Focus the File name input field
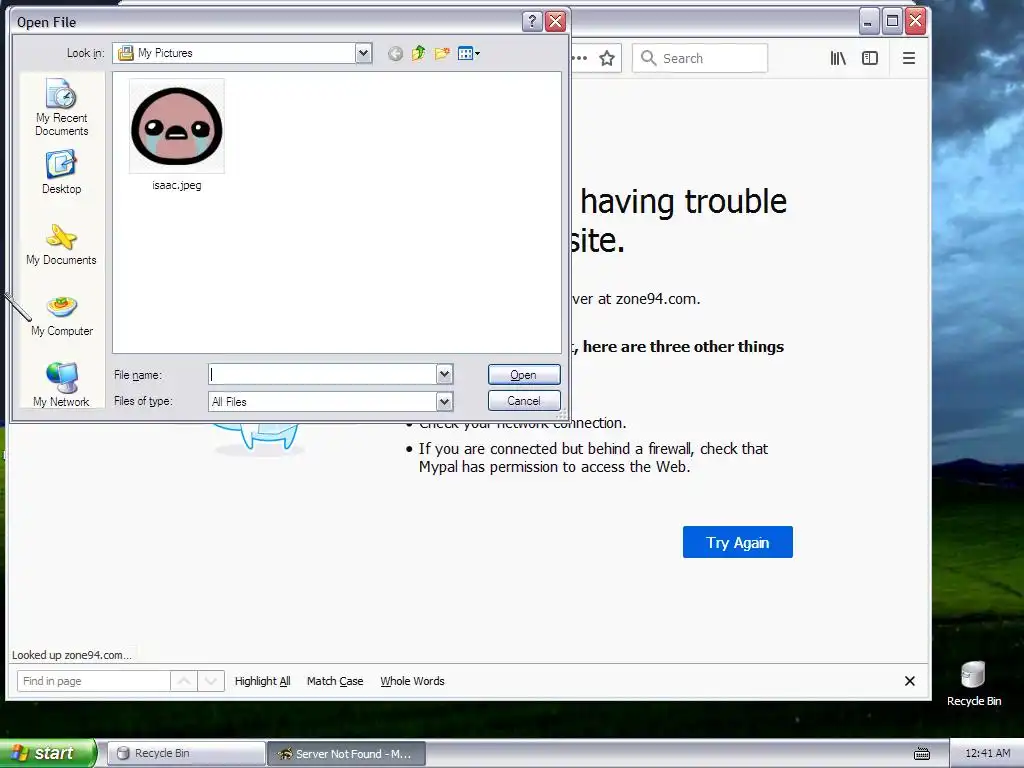The height and width of the screenshot is (768, 1024). (323, 374)
